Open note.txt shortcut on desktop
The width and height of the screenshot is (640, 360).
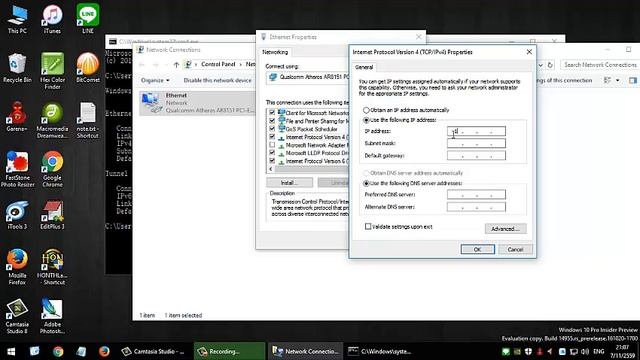[87, 120]
